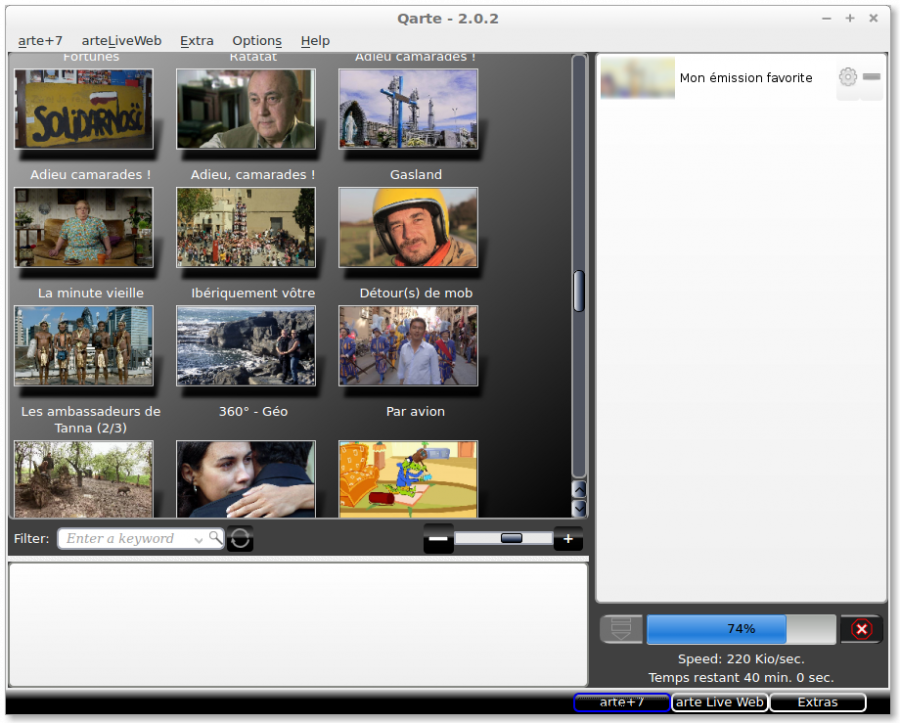Select the woman on sofa thumbnail
This screenshot has height=723, width=900.
(x=84, y=227)
